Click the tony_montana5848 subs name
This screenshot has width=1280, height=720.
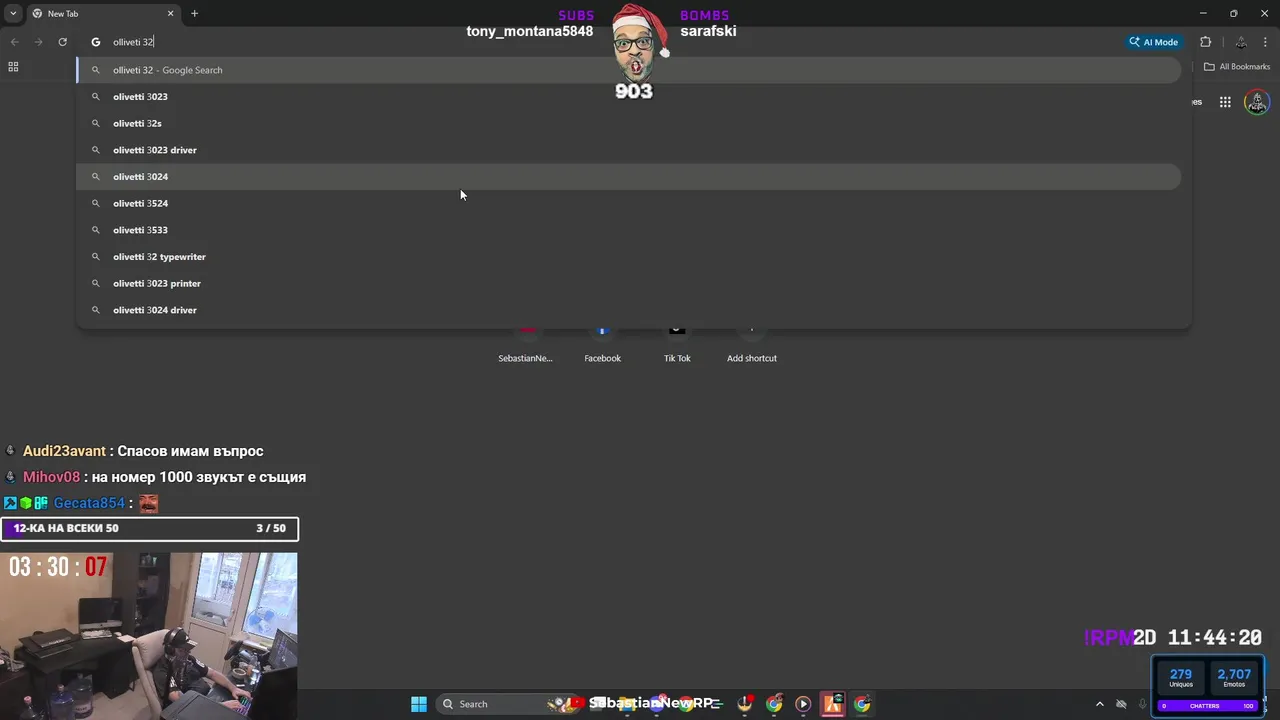tap(530, 31)
